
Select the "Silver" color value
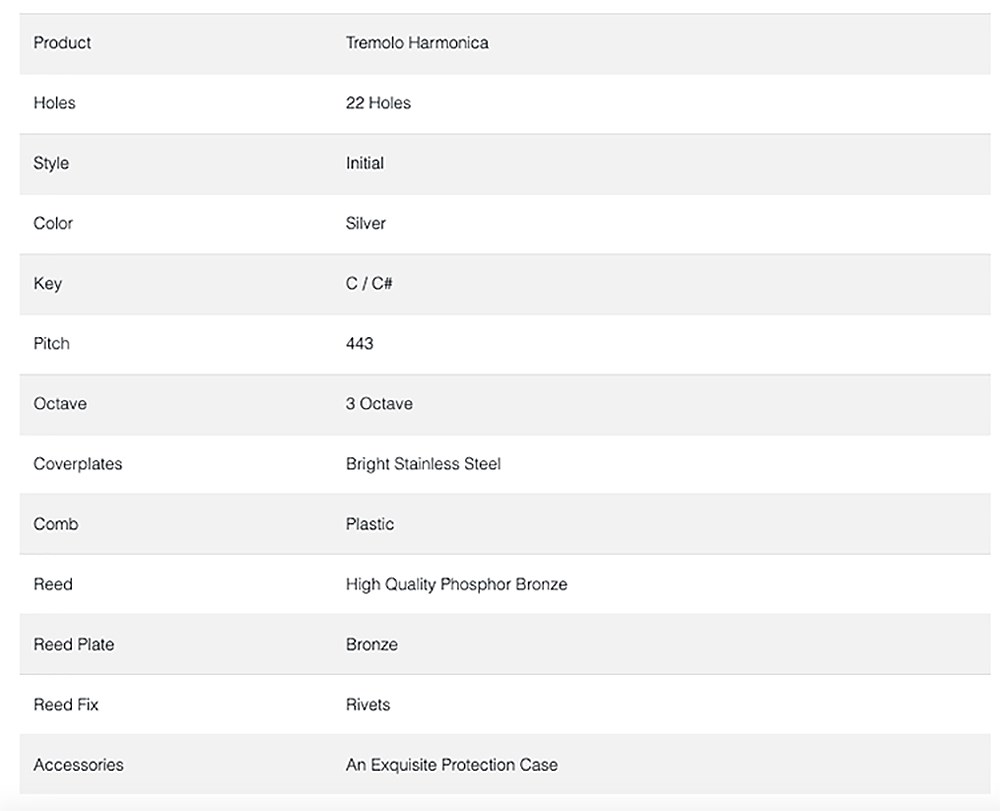click(366, 223)
